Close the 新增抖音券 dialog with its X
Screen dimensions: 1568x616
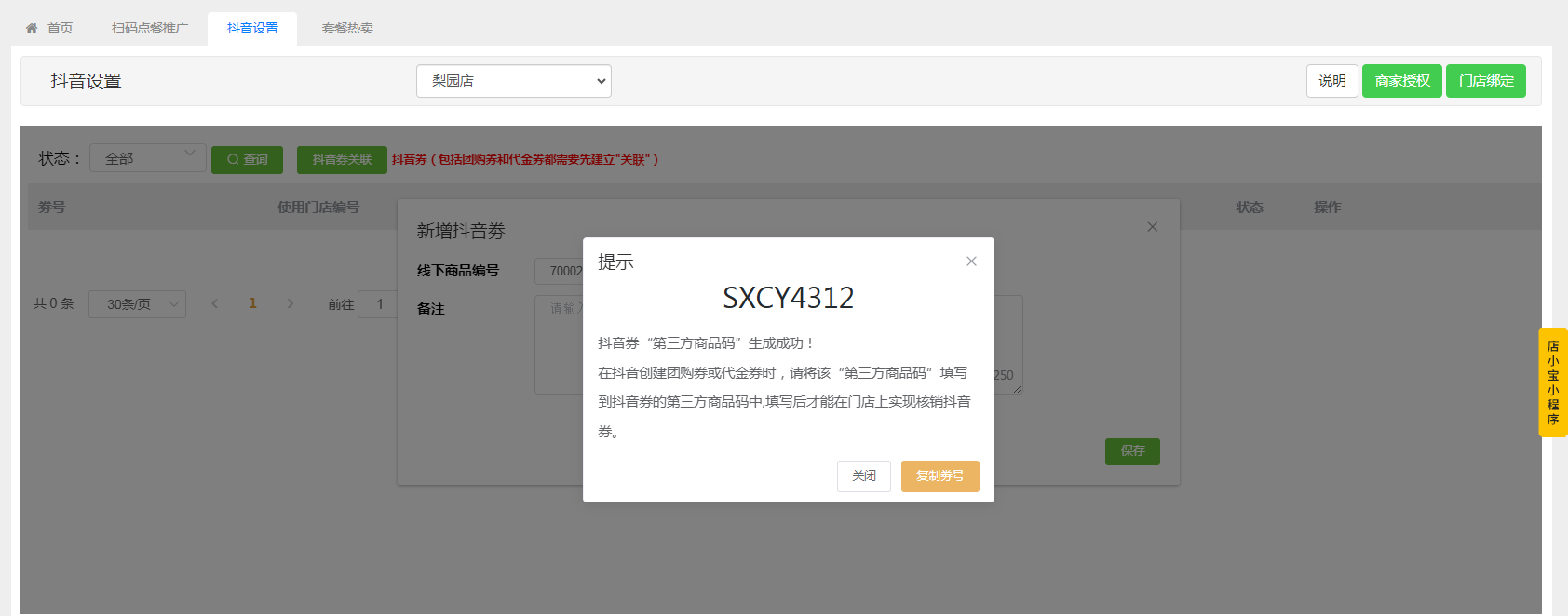tap(1153, 227)
